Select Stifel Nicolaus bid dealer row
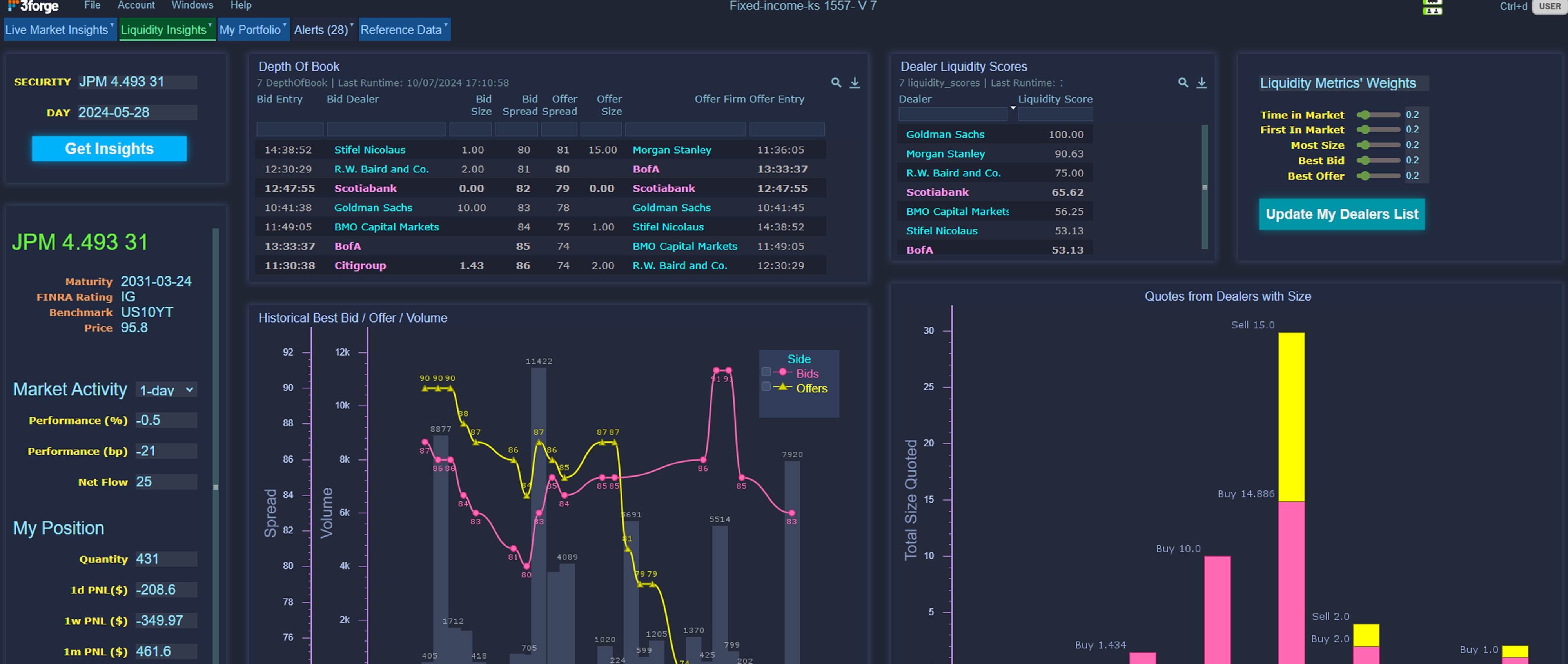 (540, 150)
